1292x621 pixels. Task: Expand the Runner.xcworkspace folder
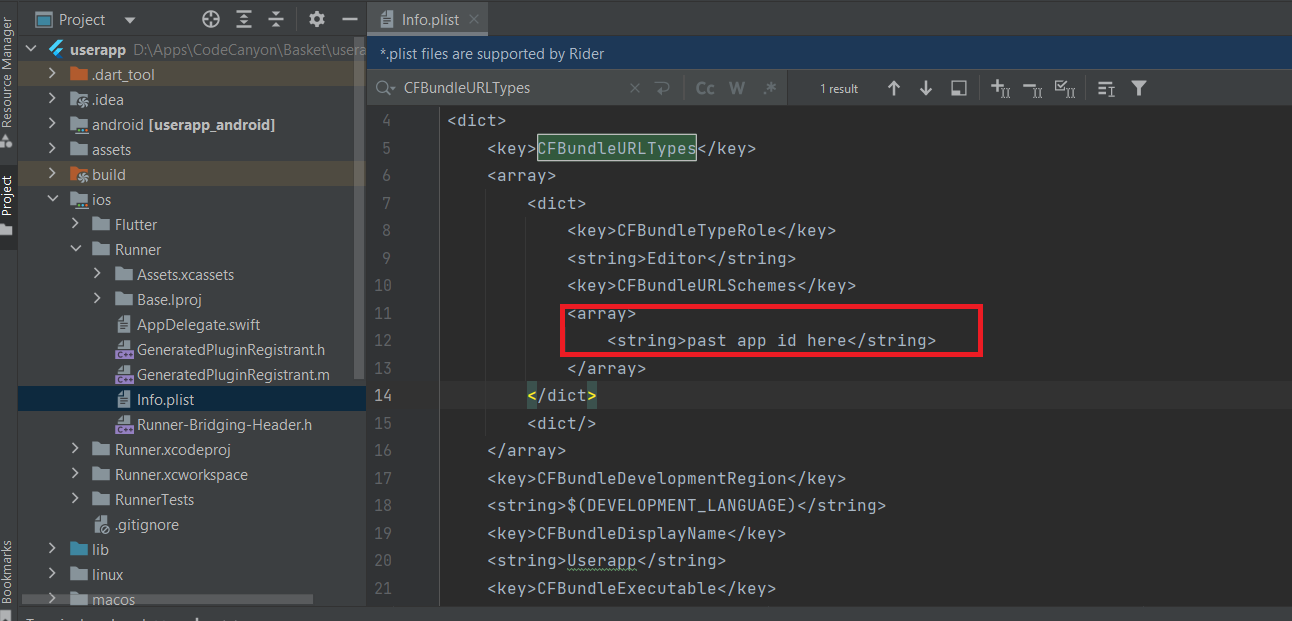[75, 475]
